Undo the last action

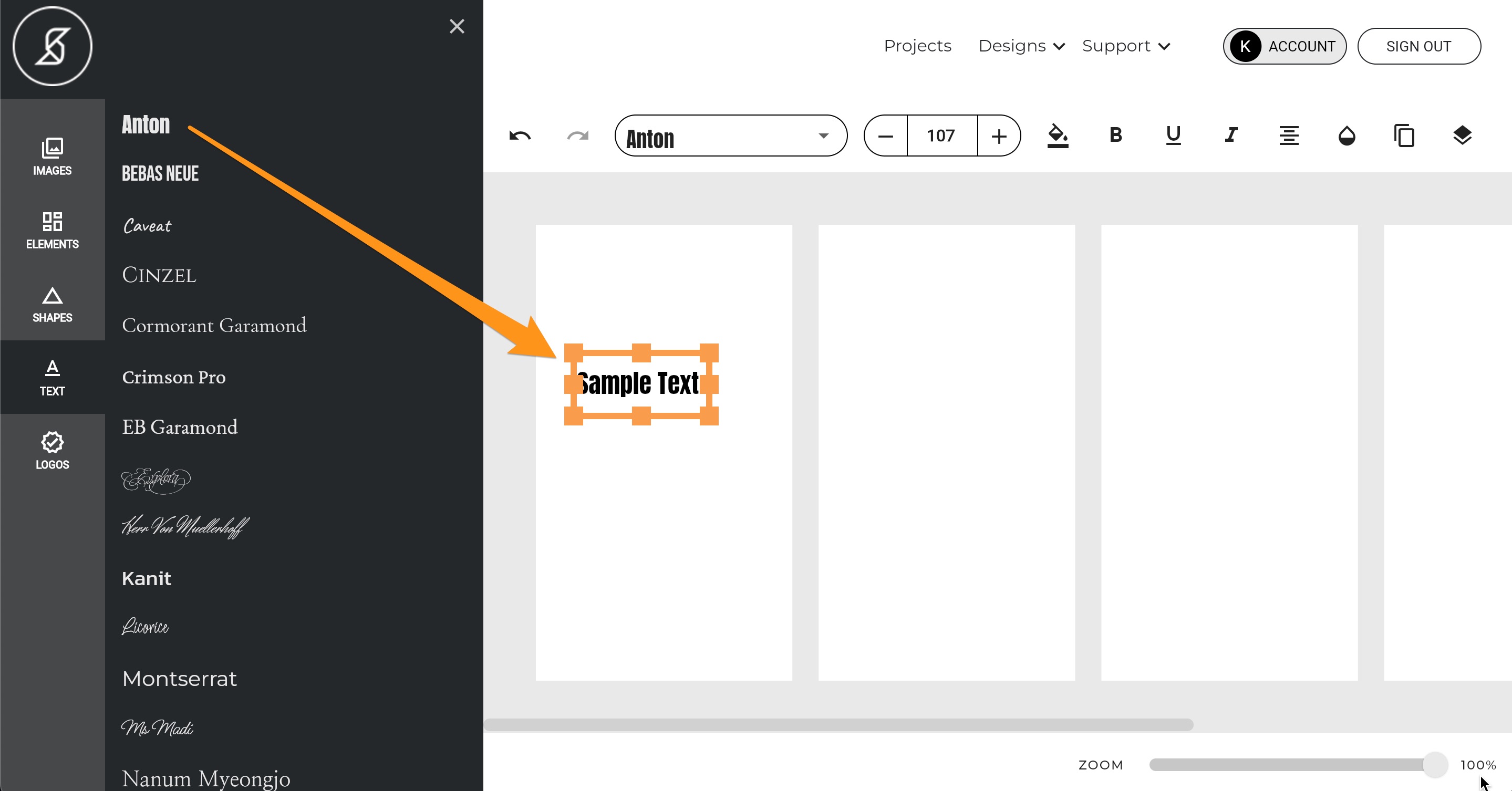tap(520, 136)
